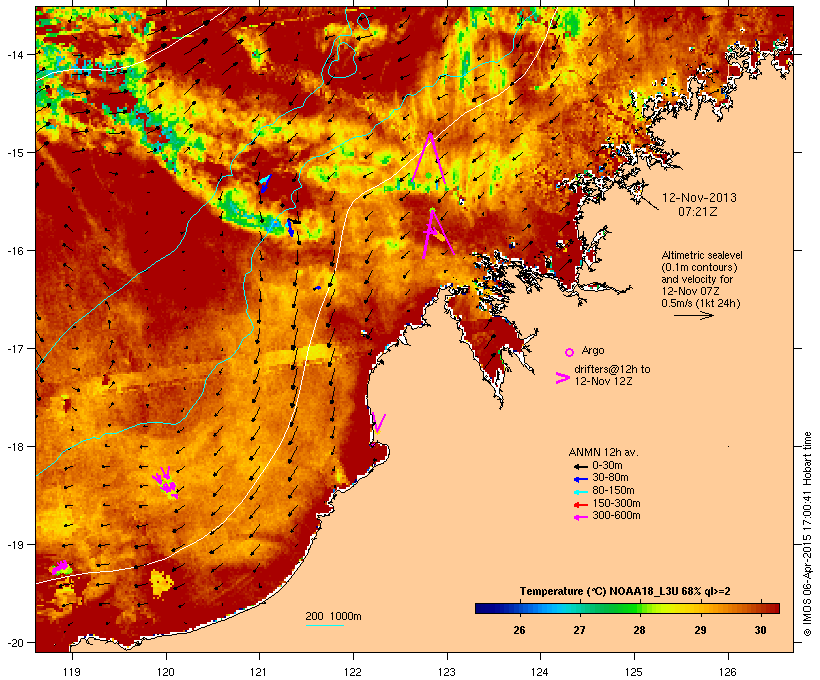Viewport: 820px width, 680px height.
Task: Click the black 0-30m arrow legend icon
Action: [x=580, y=466]
